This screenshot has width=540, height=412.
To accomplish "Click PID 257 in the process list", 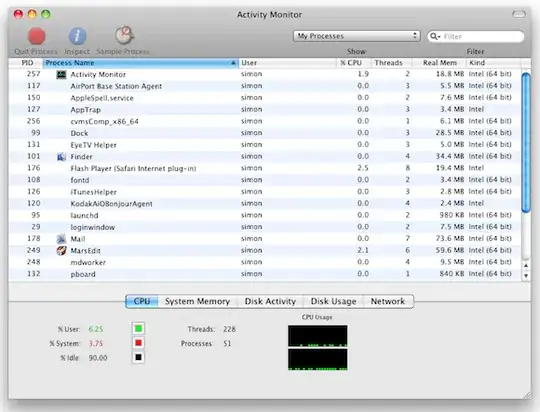I will point(33,74).
